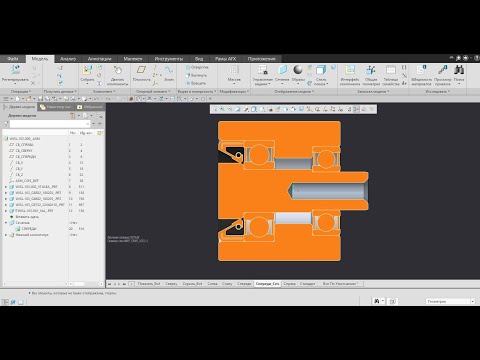The height and width of the screenshot is (360, 480).
Task: Collapse the Сечения tree node
Action: click(x=6, y=223)
